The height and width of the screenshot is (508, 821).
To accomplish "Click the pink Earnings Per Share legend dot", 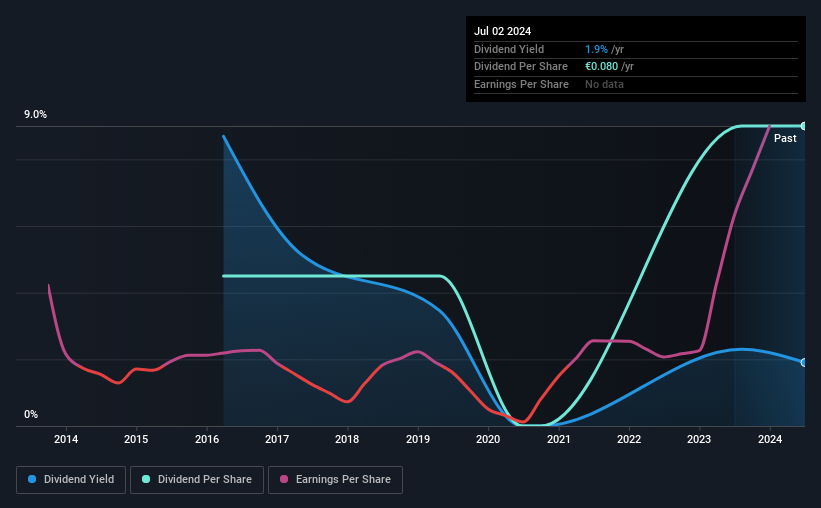I will point(284,479).
